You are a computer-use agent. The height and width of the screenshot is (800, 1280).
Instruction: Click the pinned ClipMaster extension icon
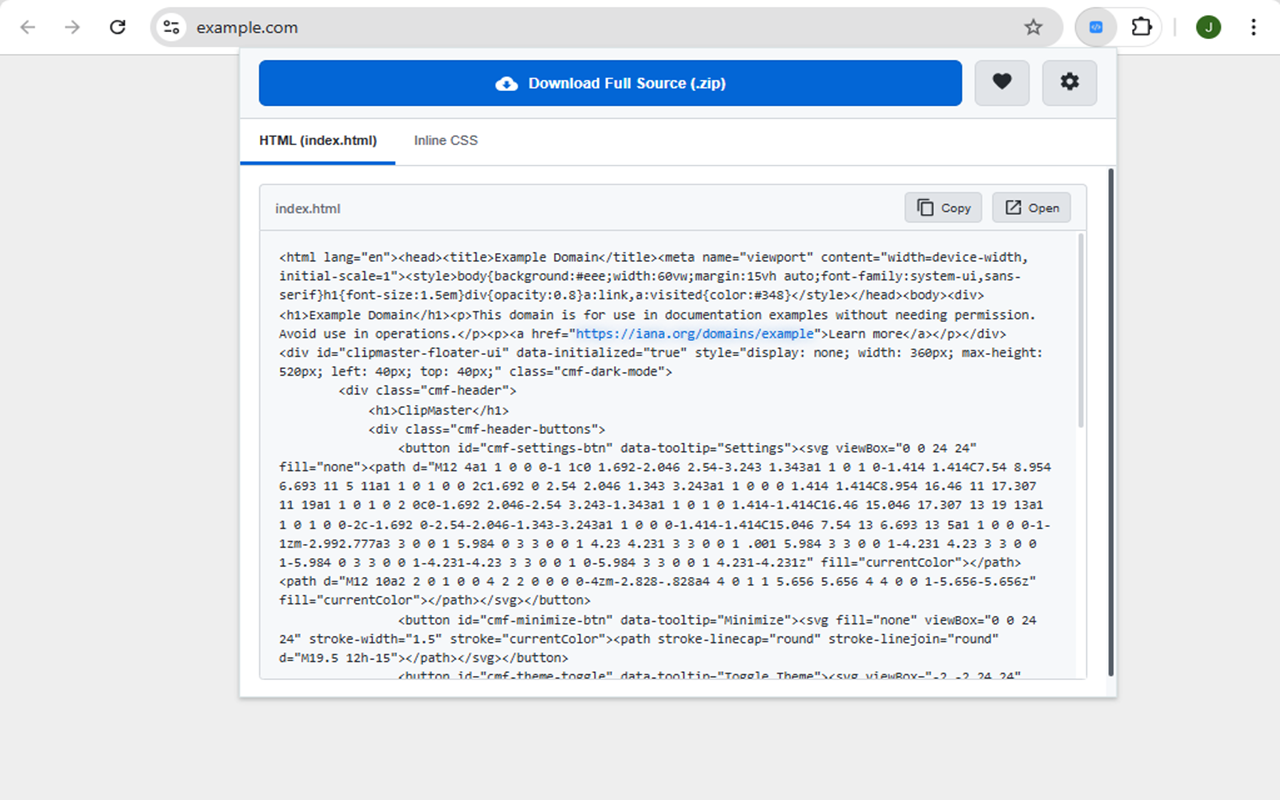1094,27
